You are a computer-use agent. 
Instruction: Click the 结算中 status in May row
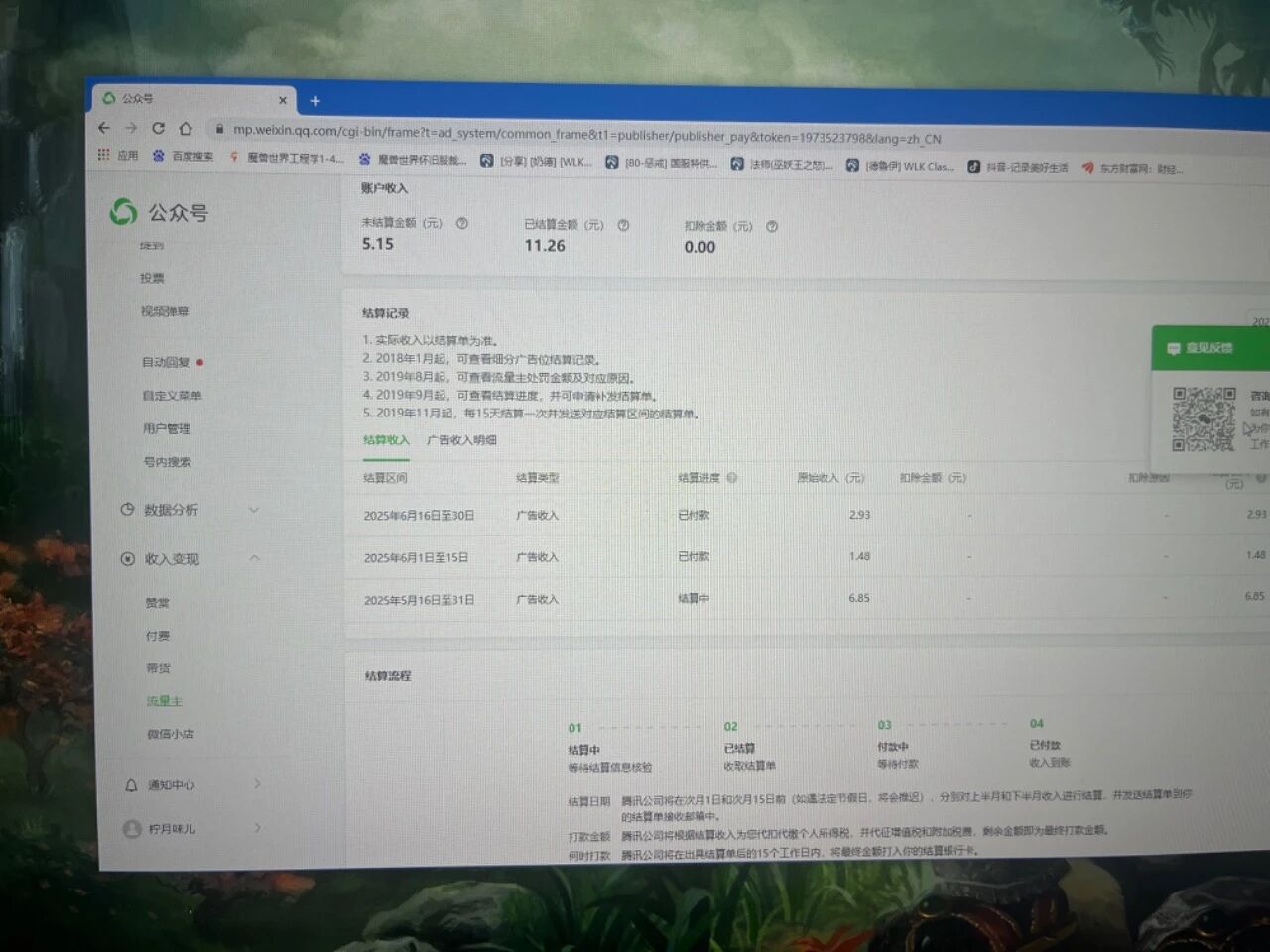coord(694,598)
